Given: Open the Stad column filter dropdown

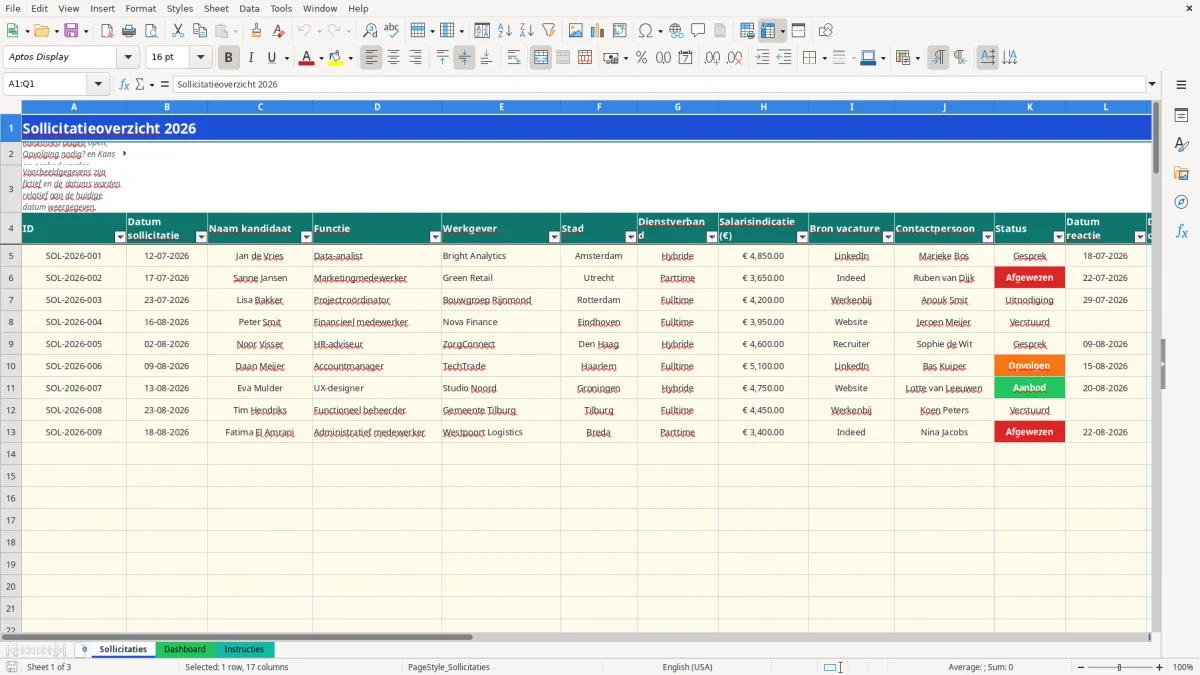Looking at the screenshot, I should click(630, 237).
